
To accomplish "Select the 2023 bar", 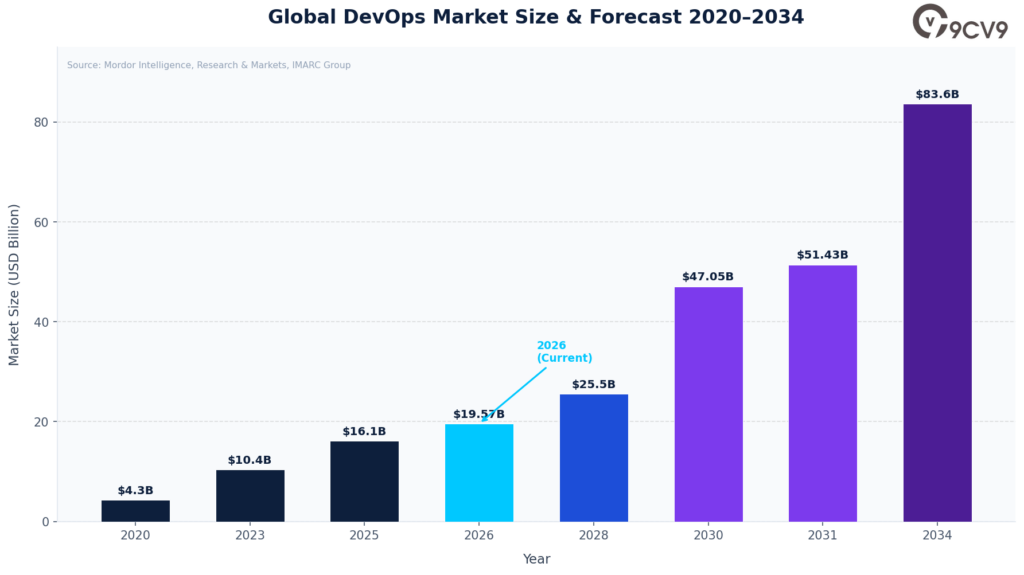I will click(250, 496).
